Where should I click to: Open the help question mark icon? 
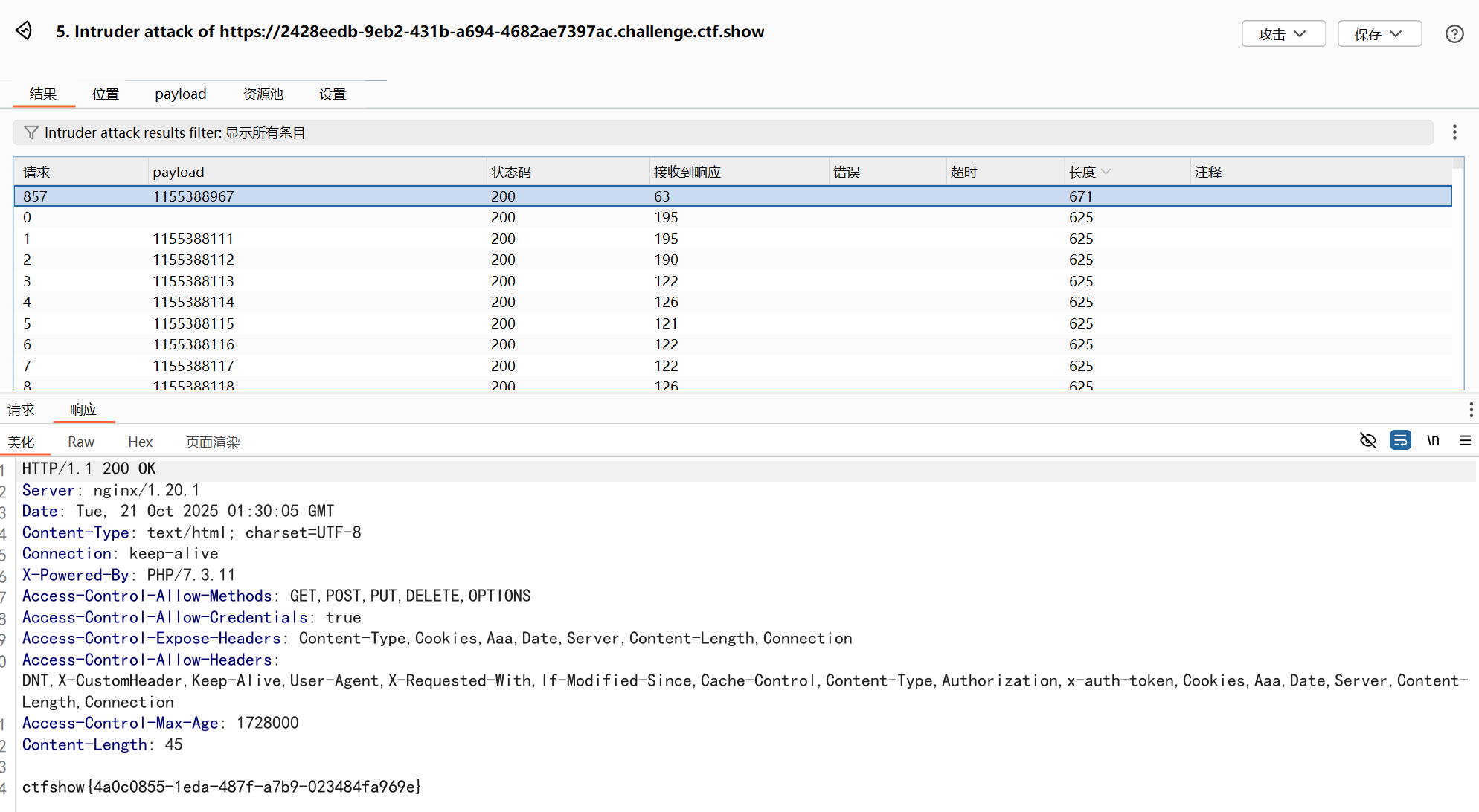(1454, 34)
